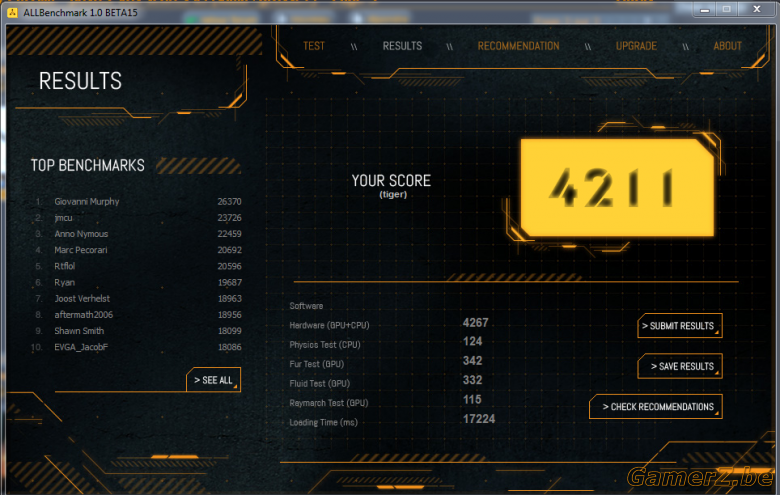Screen dimensions: 780x495
Task: Click the ALLBenchmark title bar app icon
Action: [12, 12]
